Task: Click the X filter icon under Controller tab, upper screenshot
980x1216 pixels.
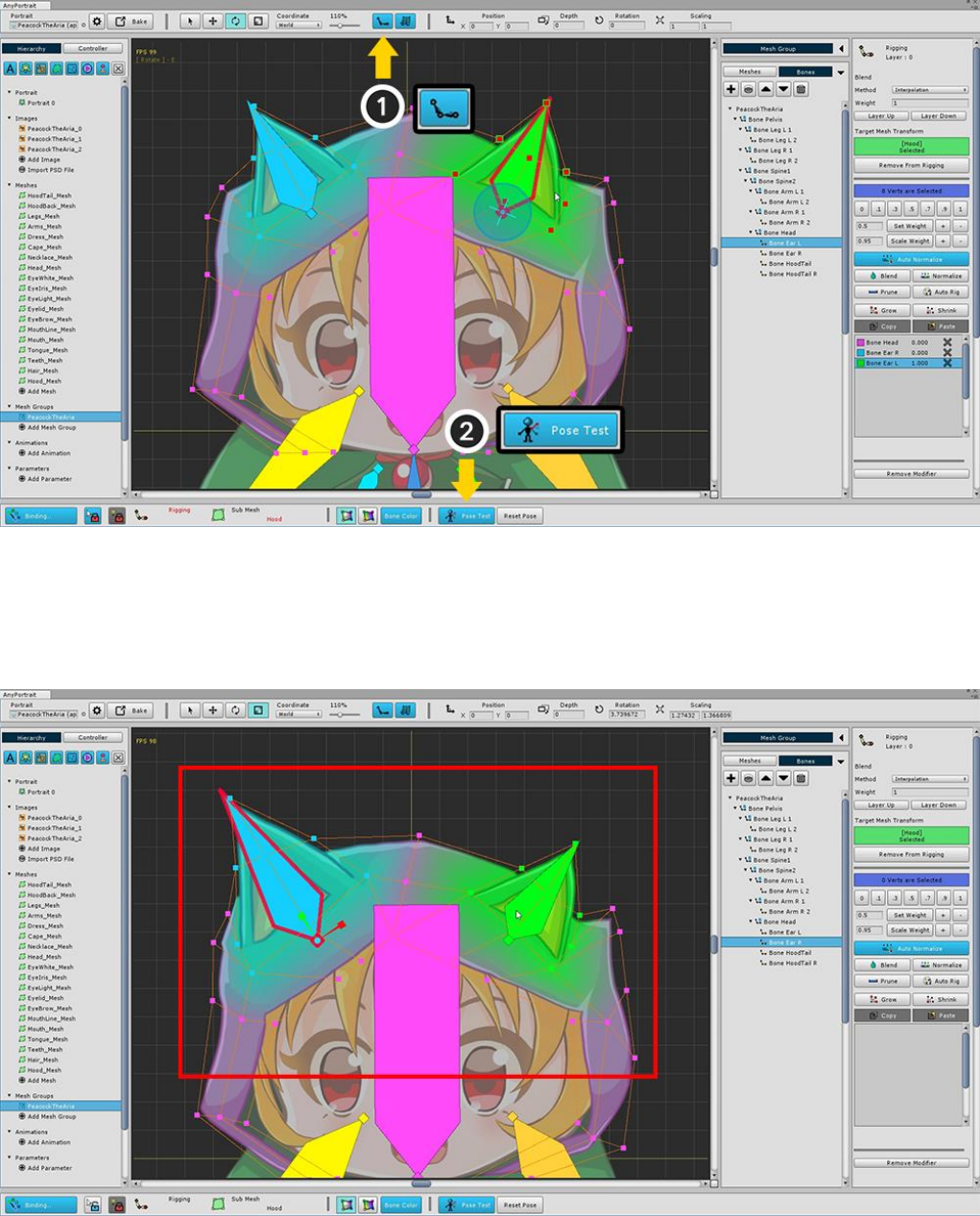Action: click(x=118, y=69)
